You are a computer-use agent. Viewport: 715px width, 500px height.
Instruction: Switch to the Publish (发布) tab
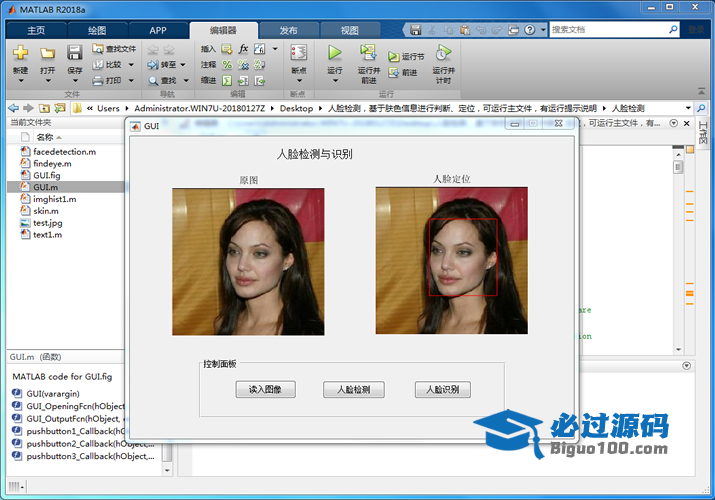(x=288, y=30)
